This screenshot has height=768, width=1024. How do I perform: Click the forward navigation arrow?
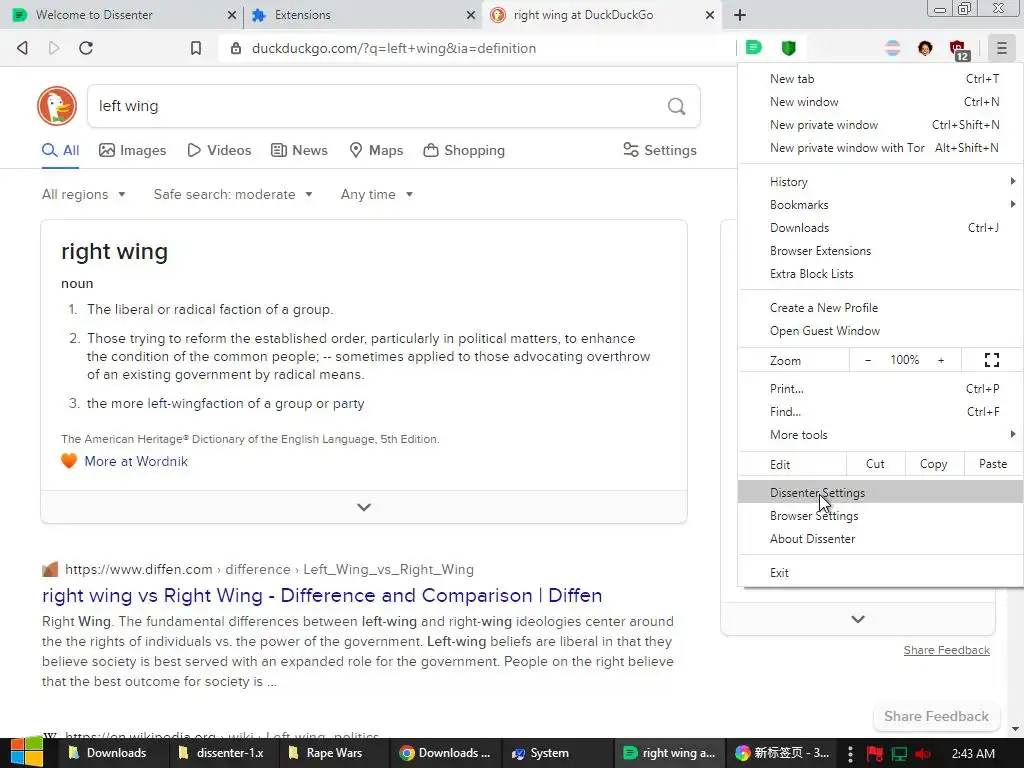pos(54,48)
